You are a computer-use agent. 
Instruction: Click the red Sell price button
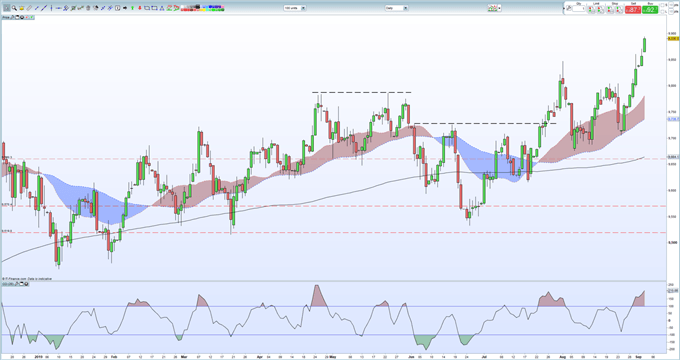[633, 10]
